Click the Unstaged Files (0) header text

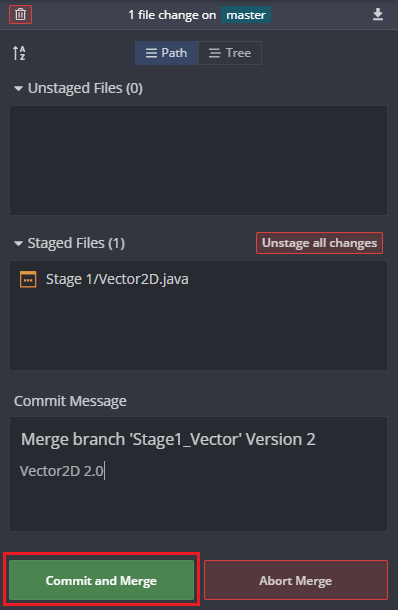85,88
